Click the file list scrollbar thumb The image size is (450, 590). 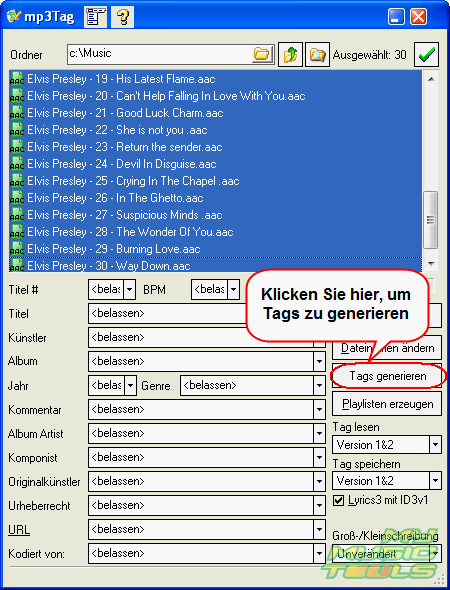point(431,220)
